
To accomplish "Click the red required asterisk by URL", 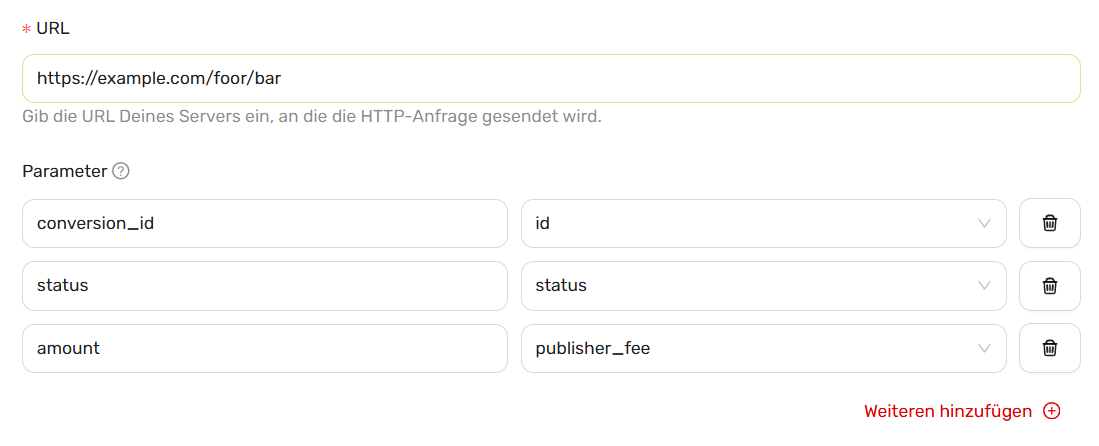I will (27, 30).
